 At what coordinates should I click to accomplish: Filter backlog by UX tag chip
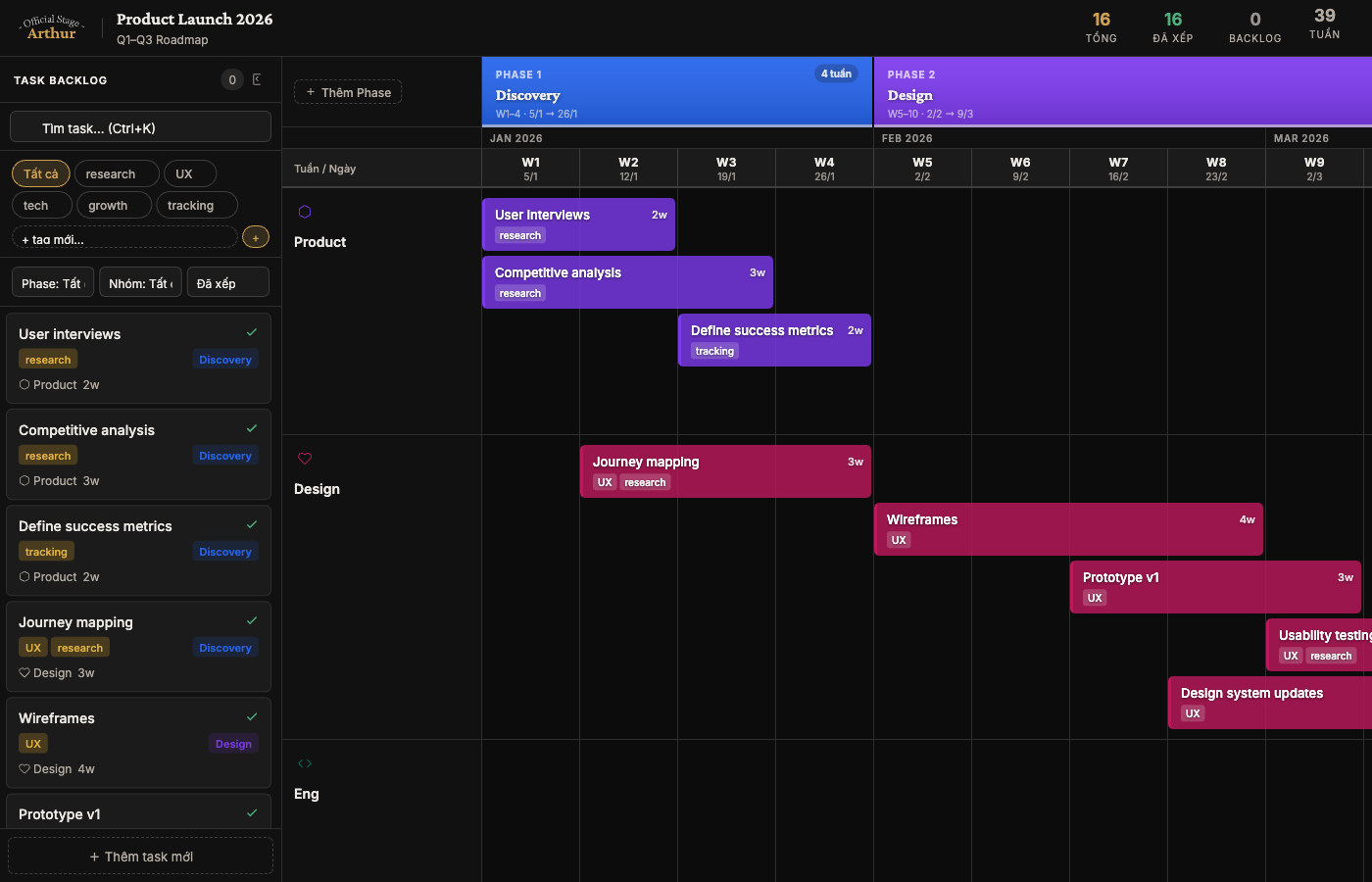point(190,173)
